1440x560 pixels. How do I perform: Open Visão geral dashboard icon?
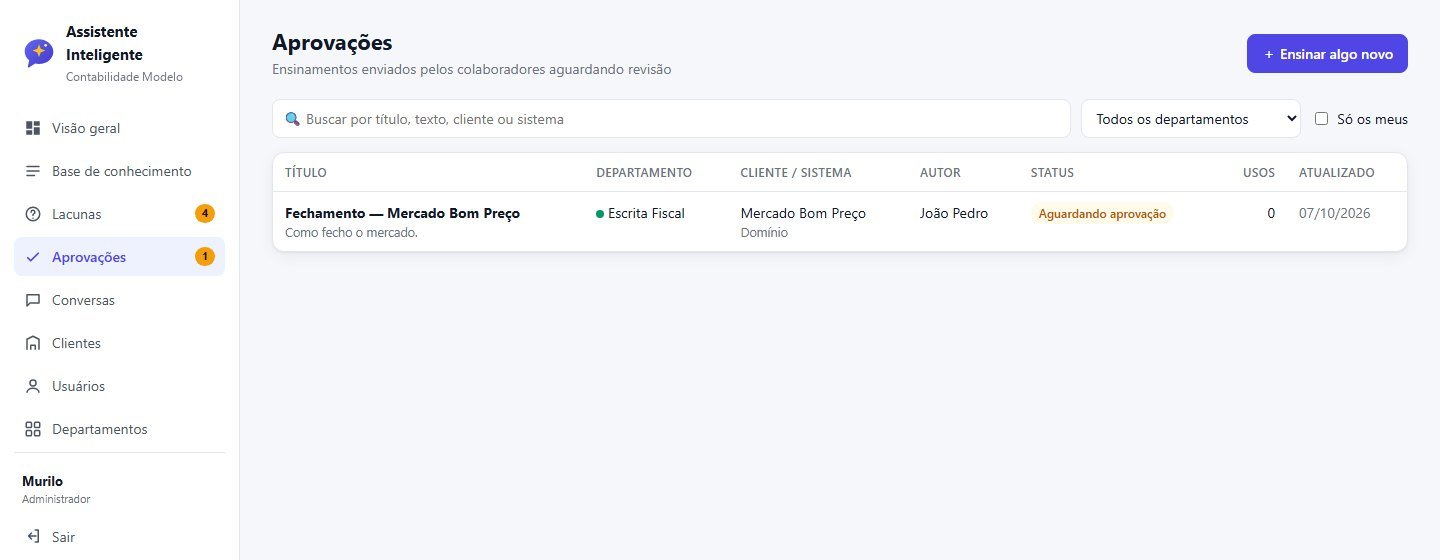(x=33, y=128)
